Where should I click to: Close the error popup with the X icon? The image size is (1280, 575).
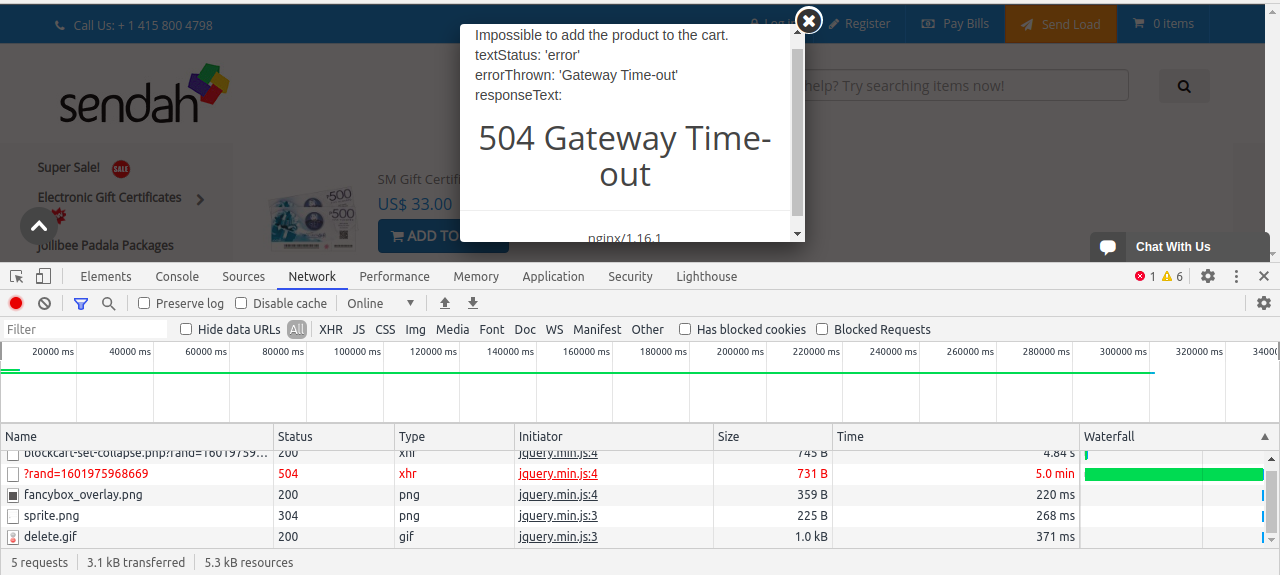pyautogui.click(x=809, y=20)
